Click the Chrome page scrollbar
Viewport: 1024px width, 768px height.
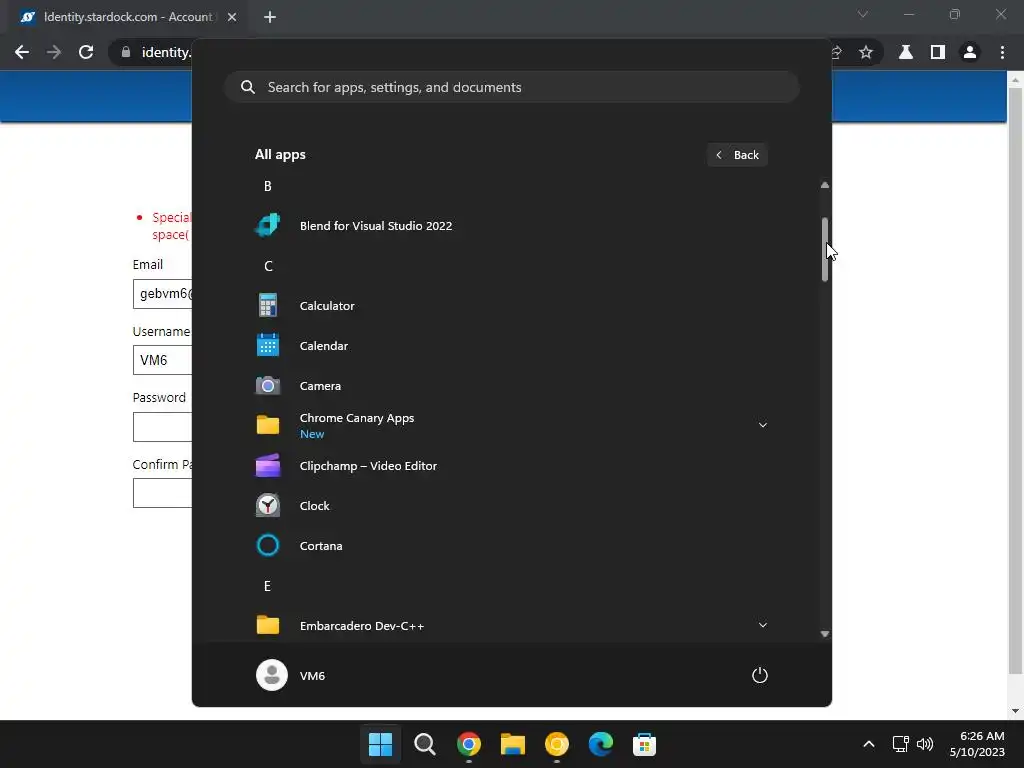(1015, 382)
